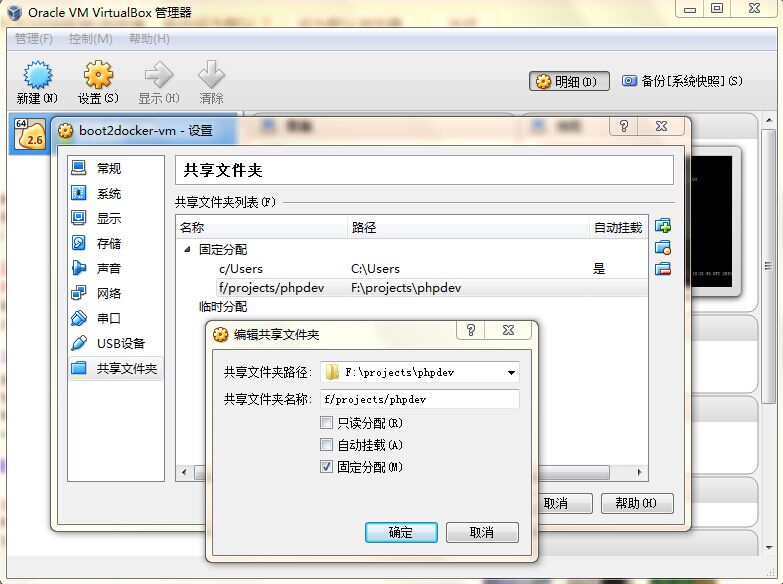783x584 pixels.
Task: Click C:\Users path cell
Action: 376,269
